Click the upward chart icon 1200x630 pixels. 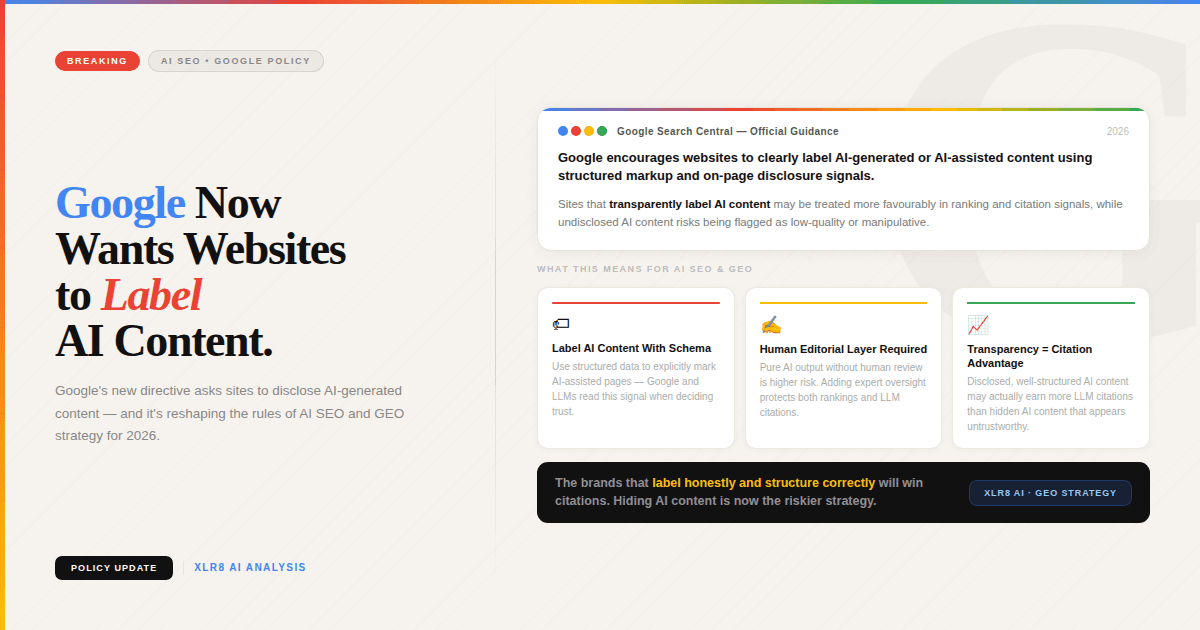click(x=978, y=325)
